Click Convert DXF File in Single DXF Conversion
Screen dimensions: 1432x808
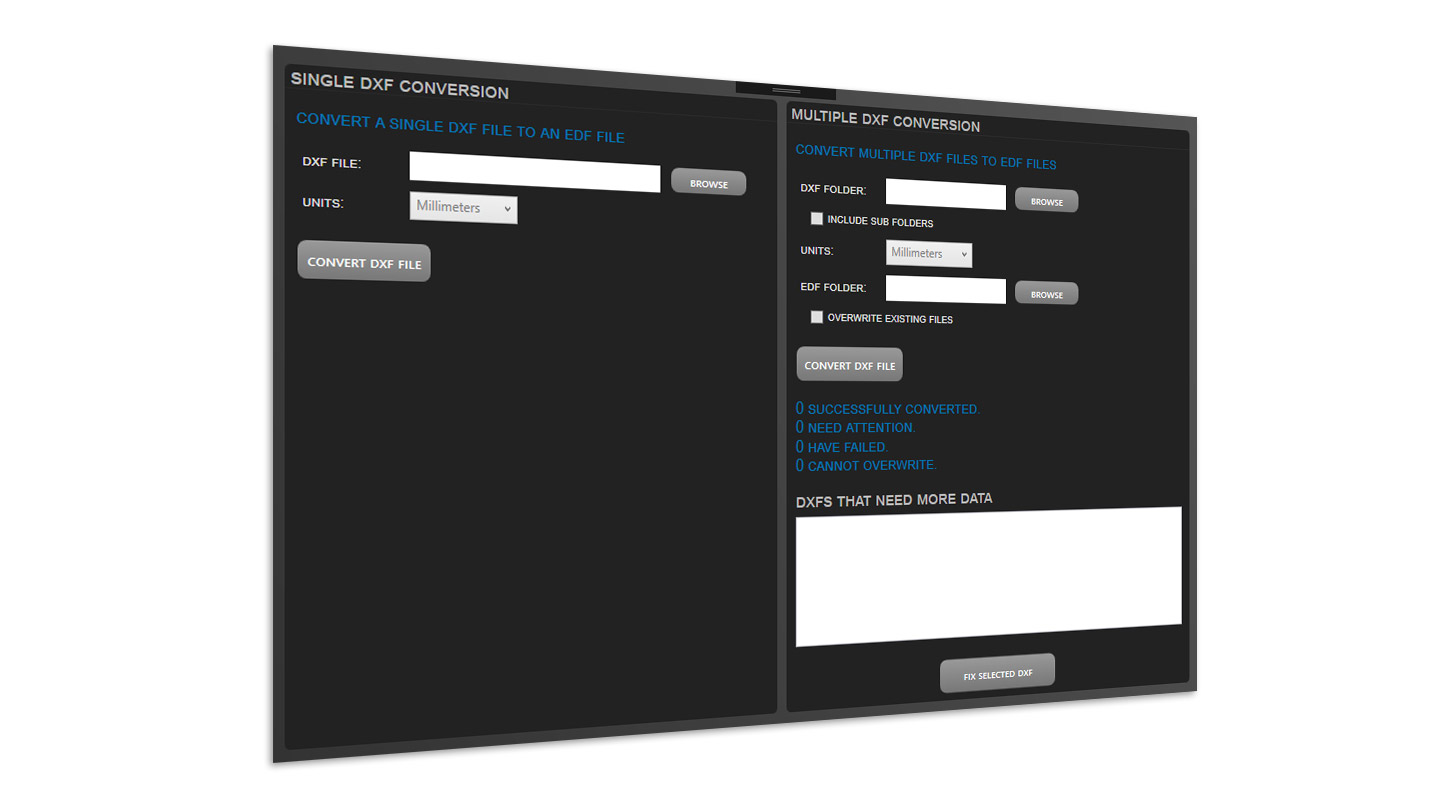(x=364, y=262)
